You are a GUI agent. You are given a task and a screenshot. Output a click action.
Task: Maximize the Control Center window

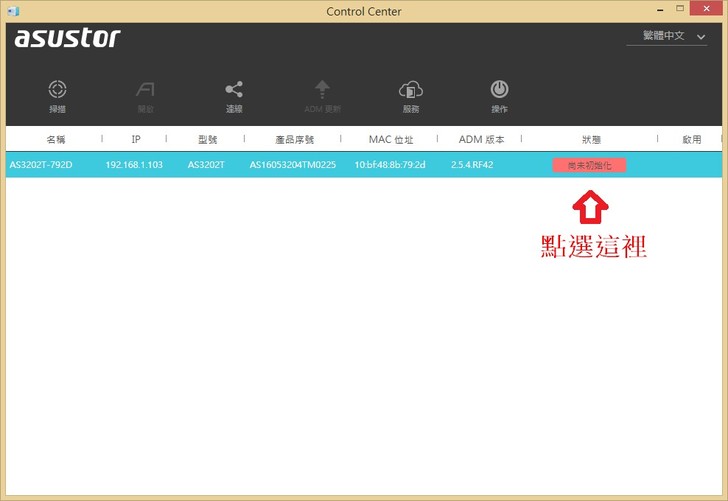[680, 8]
